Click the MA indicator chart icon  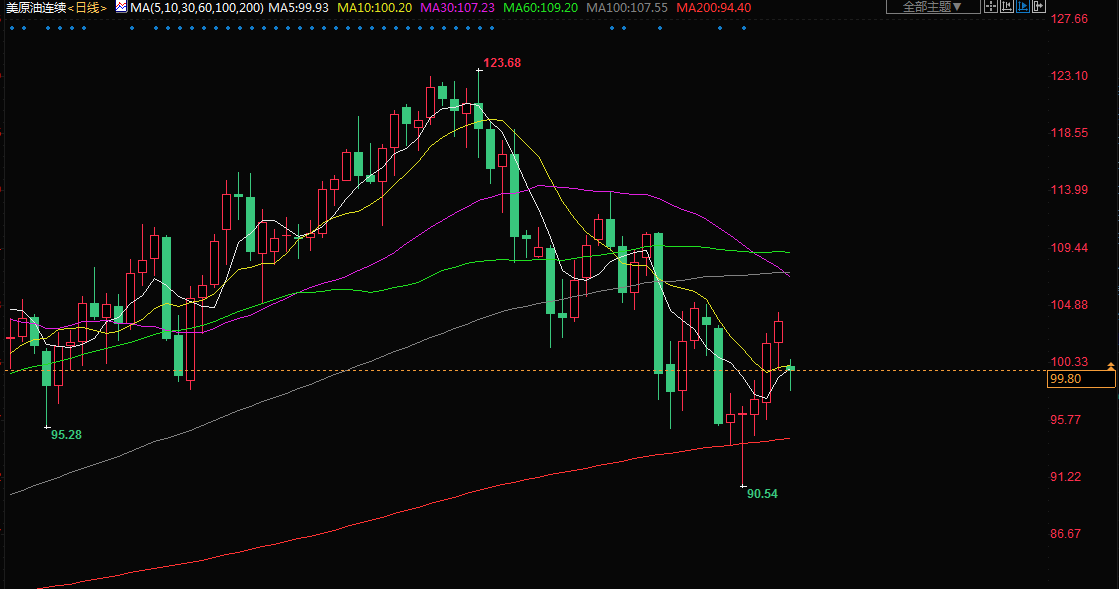121,7
